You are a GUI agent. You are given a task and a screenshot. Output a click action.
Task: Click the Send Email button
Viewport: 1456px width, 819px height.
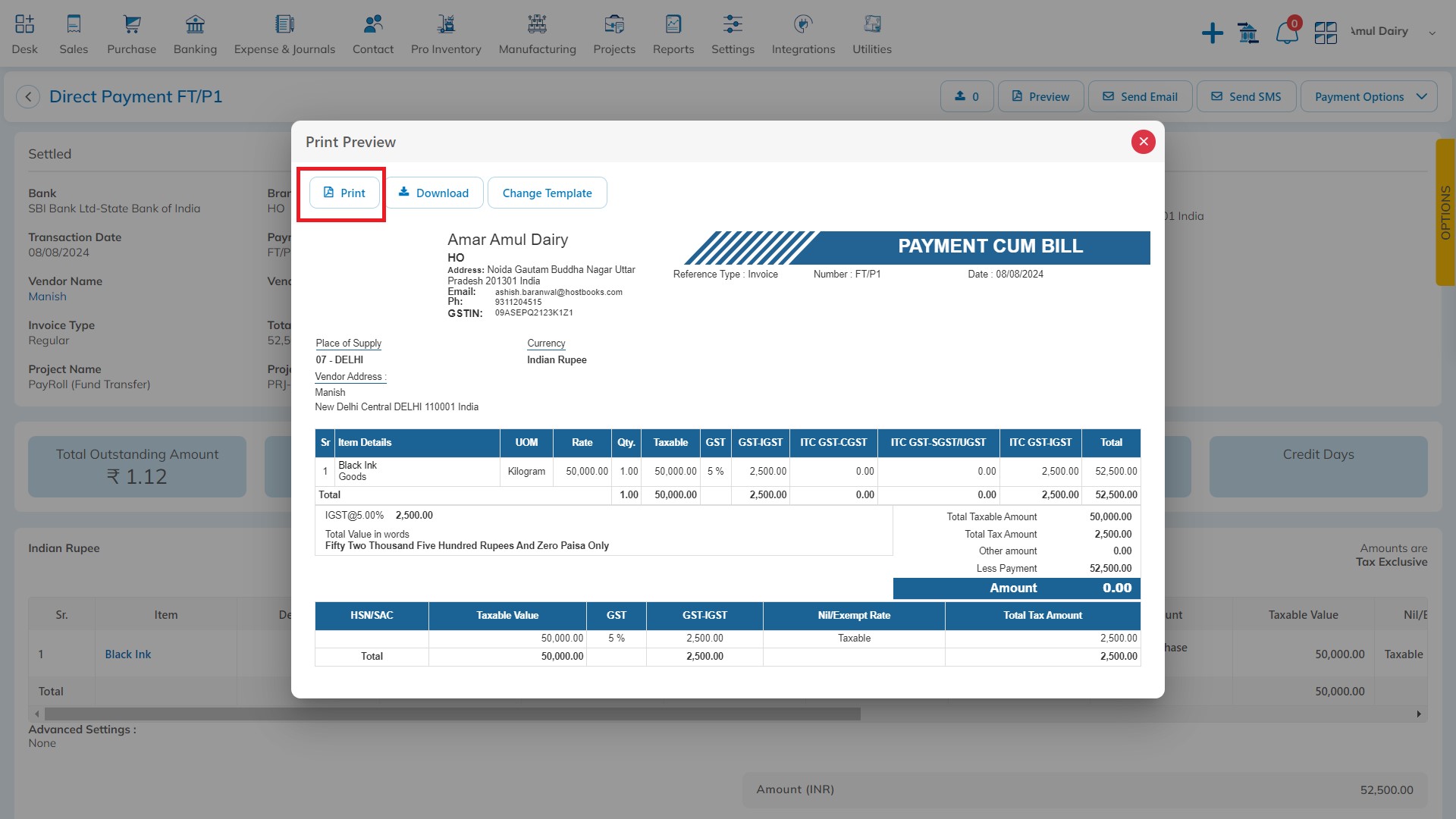click(x=1140, y=96)
